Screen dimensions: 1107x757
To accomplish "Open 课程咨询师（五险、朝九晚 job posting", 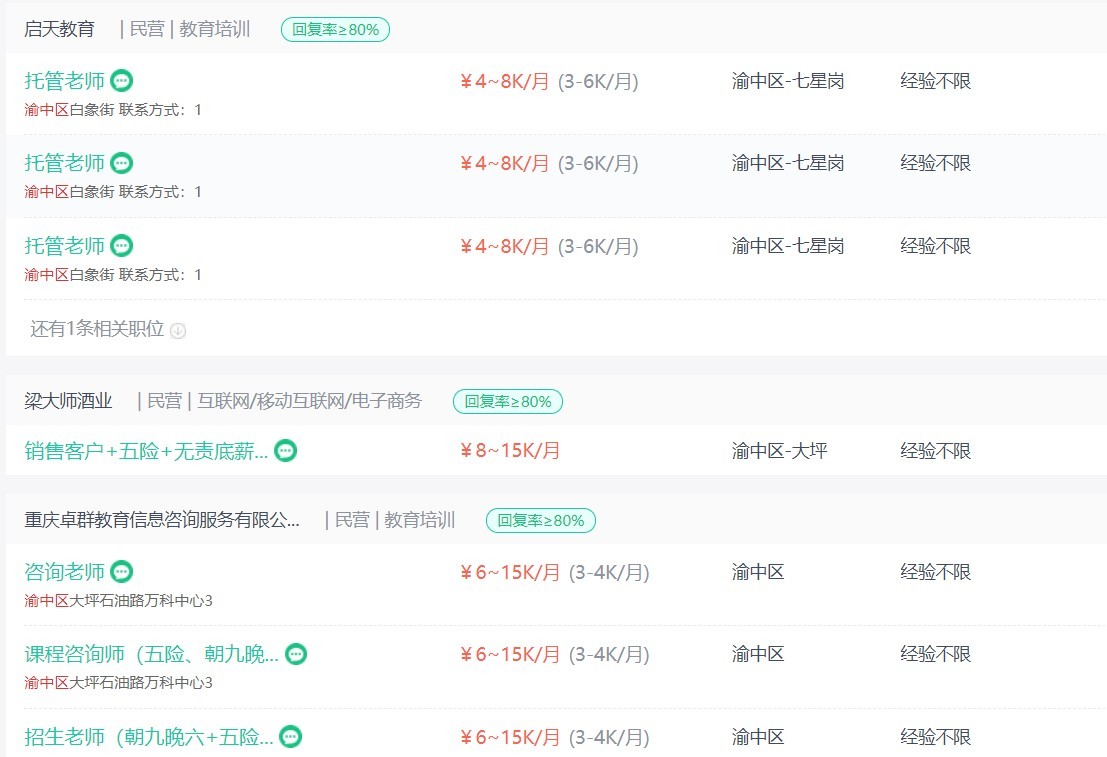I will tap(151, 654).
